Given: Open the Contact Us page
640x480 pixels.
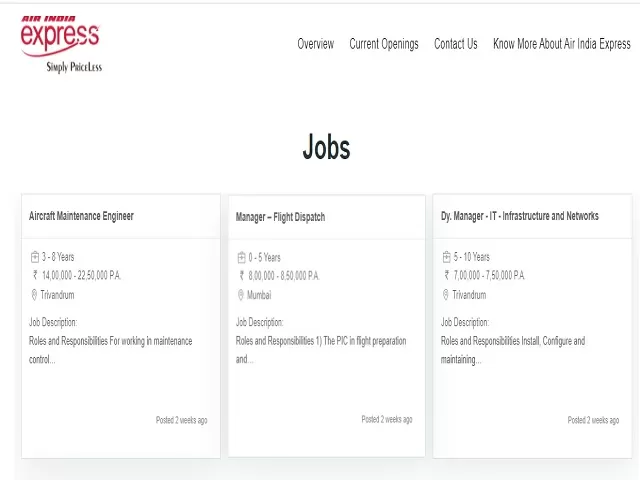Looking at the screenshot, I should 456,44.
